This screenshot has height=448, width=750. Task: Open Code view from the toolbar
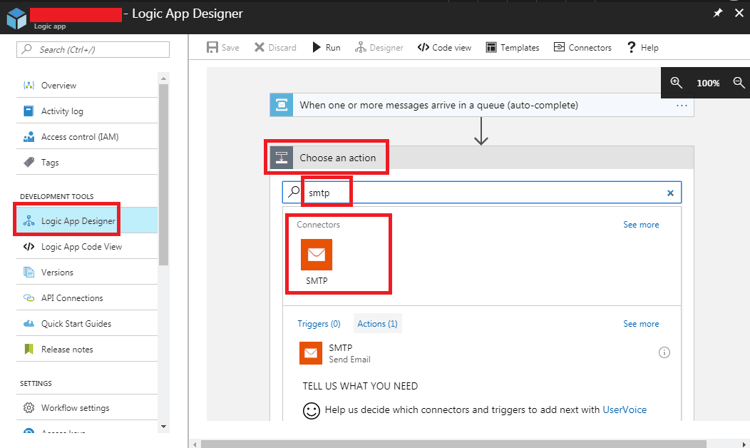445,47
